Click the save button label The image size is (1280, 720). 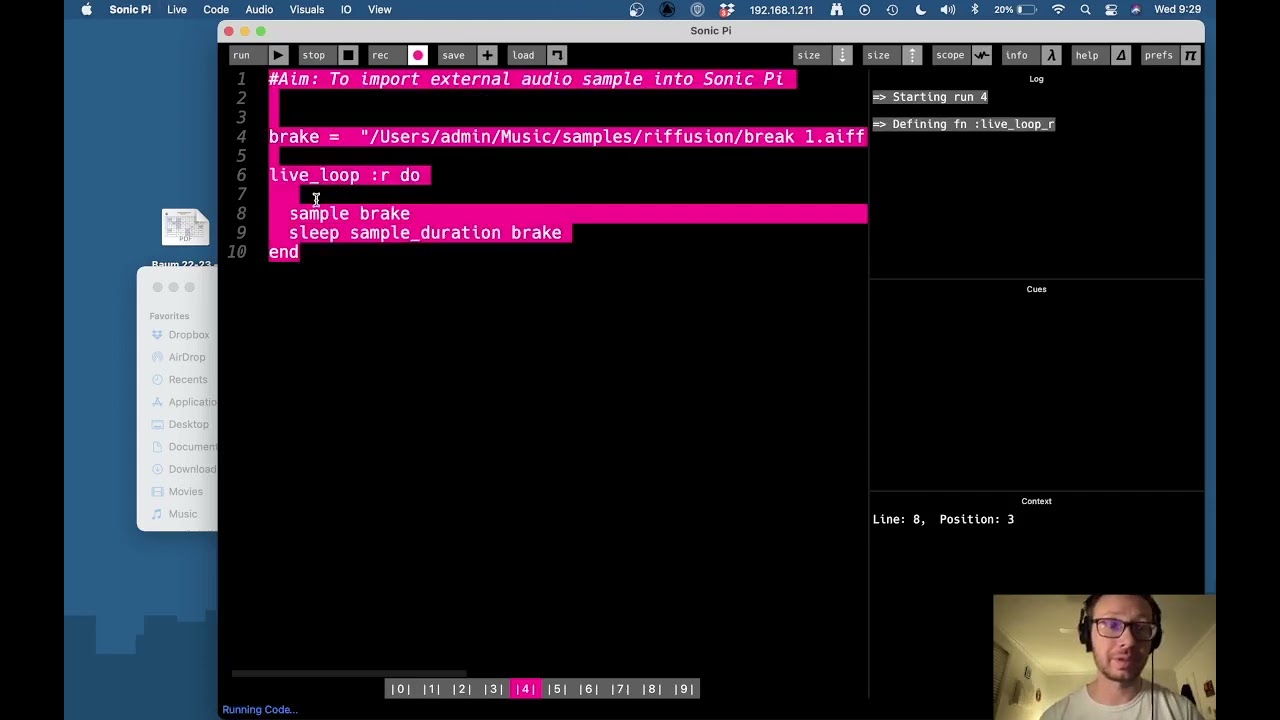(453, 55)
